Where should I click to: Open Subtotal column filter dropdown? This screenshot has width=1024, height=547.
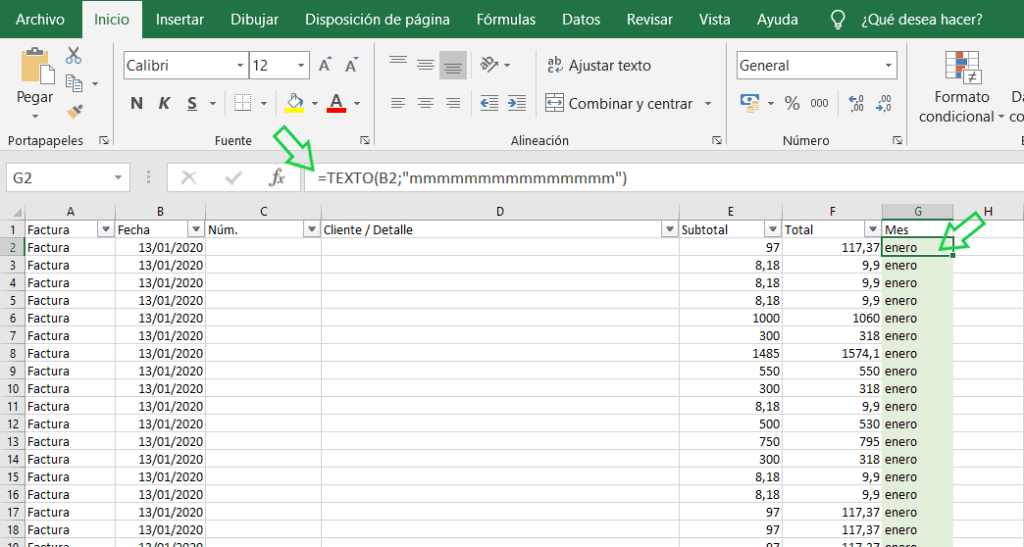point(773,230)
